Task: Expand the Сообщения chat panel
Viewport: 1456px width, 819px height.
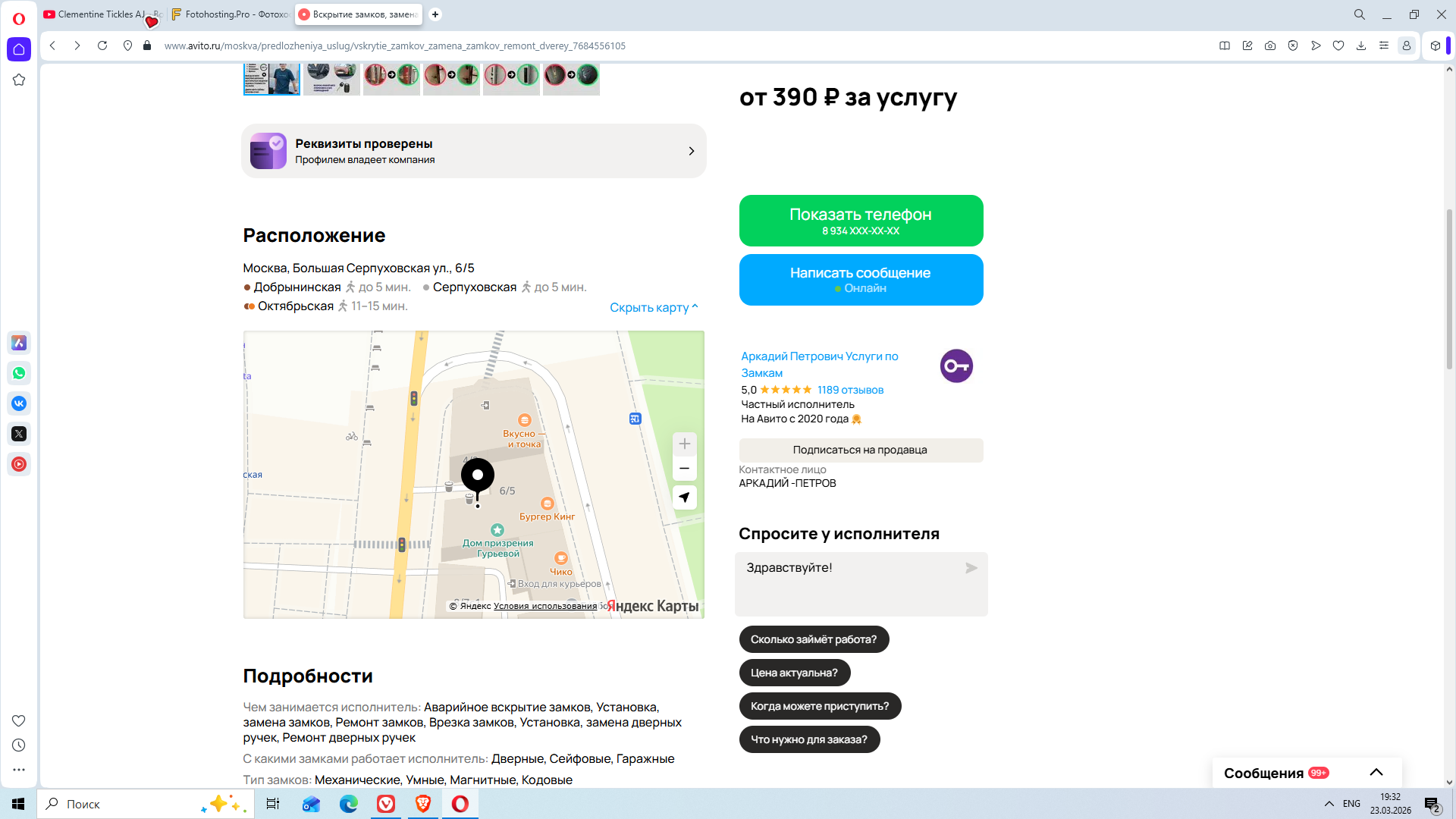Action: click(x=1376, y=772)
